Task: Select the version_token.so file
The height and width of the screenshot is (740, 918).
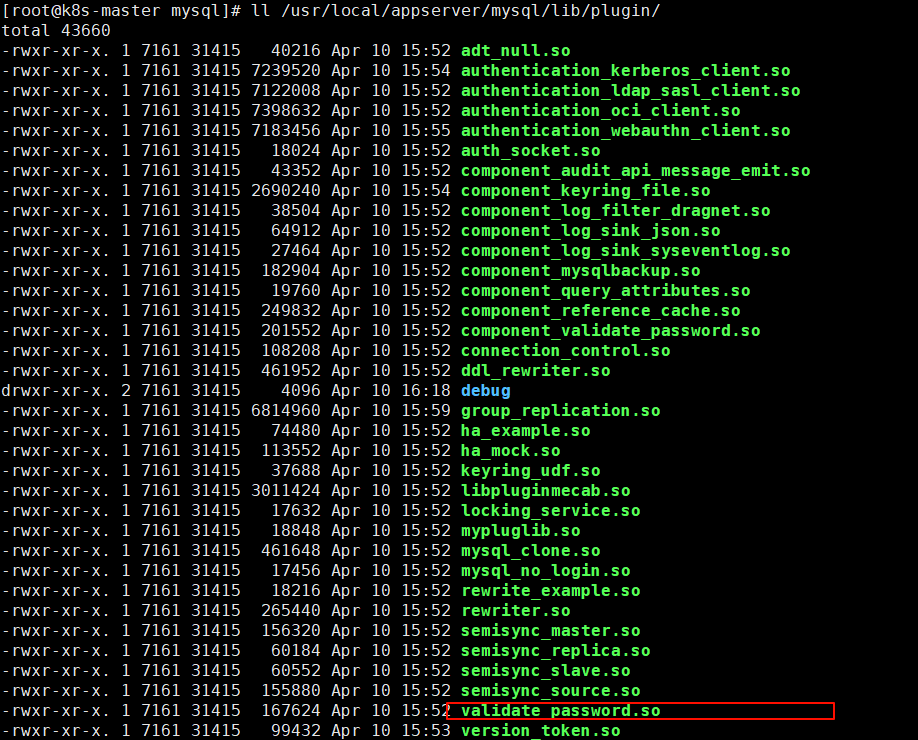Action: (x=540, y=731)
